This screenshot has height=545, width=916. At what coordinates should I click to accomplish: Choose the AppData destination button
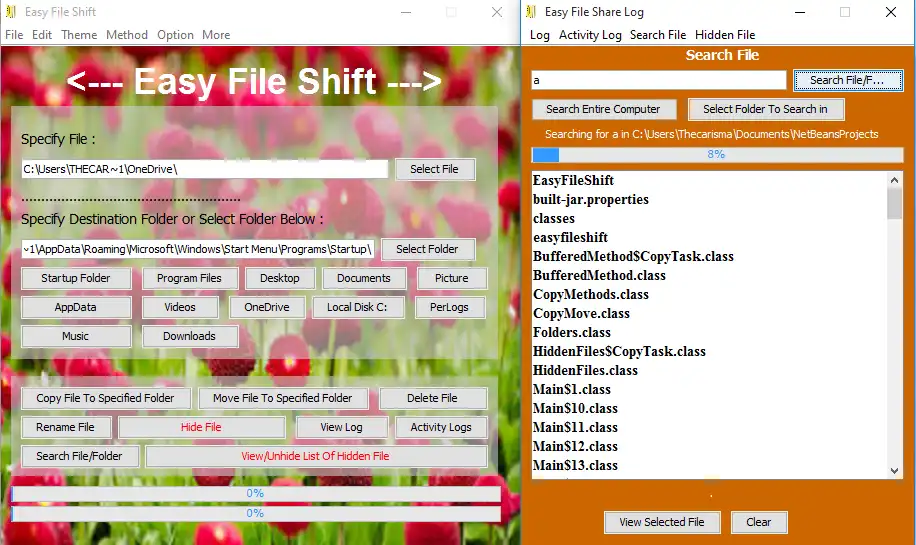click(x=76, y=307)
